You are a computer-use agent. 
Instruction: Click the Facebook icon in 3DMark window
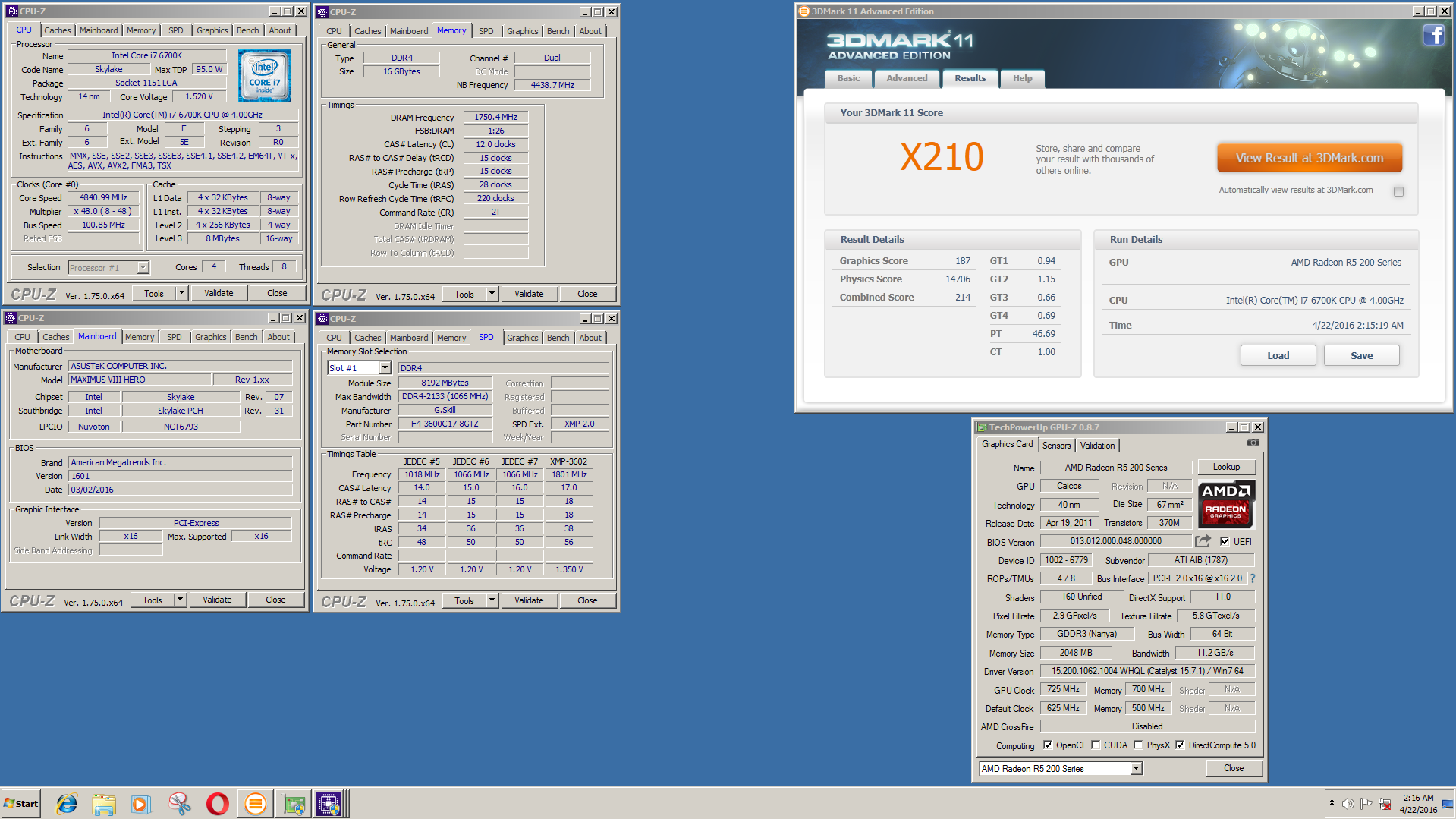pyautogui.click(x=1433, y=35)
